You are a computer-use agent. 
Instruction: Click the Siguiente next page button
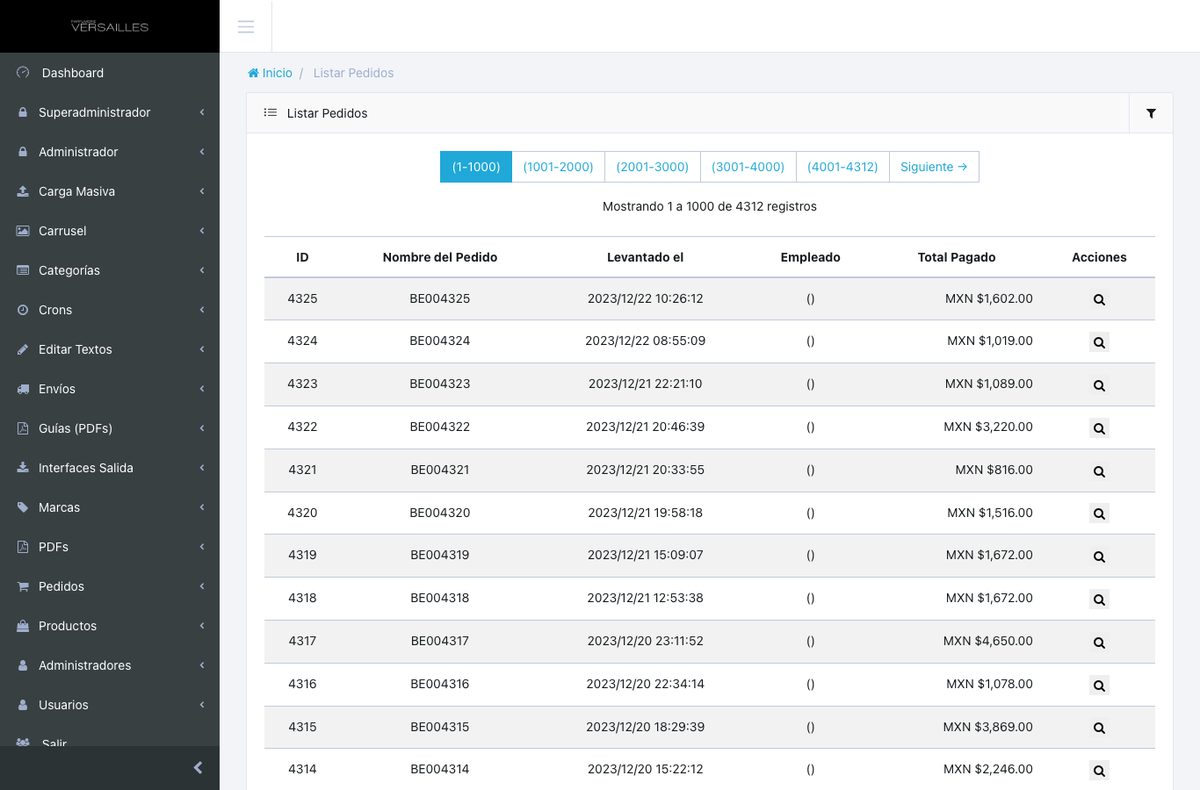(934, 167)
